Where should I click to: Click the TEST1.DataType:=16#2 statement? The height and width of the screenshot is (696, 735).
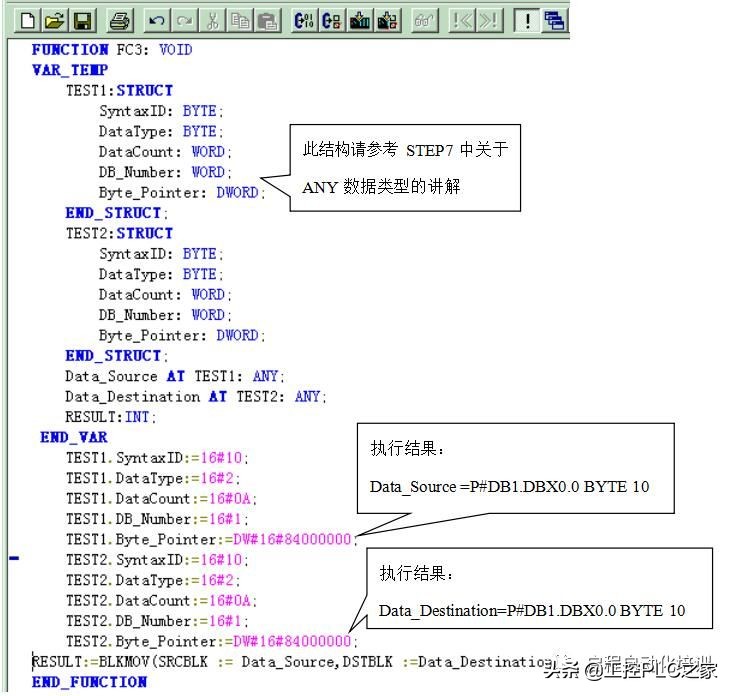(153, 479)
